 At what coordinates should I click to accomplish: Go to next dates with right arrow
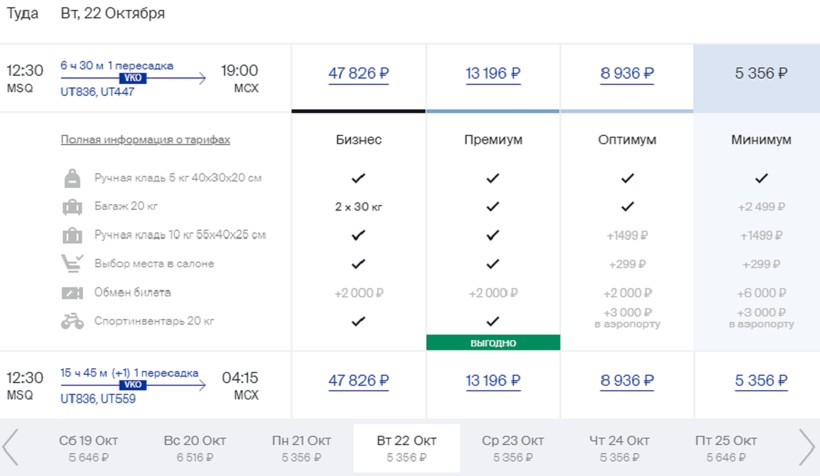(807, 447)
